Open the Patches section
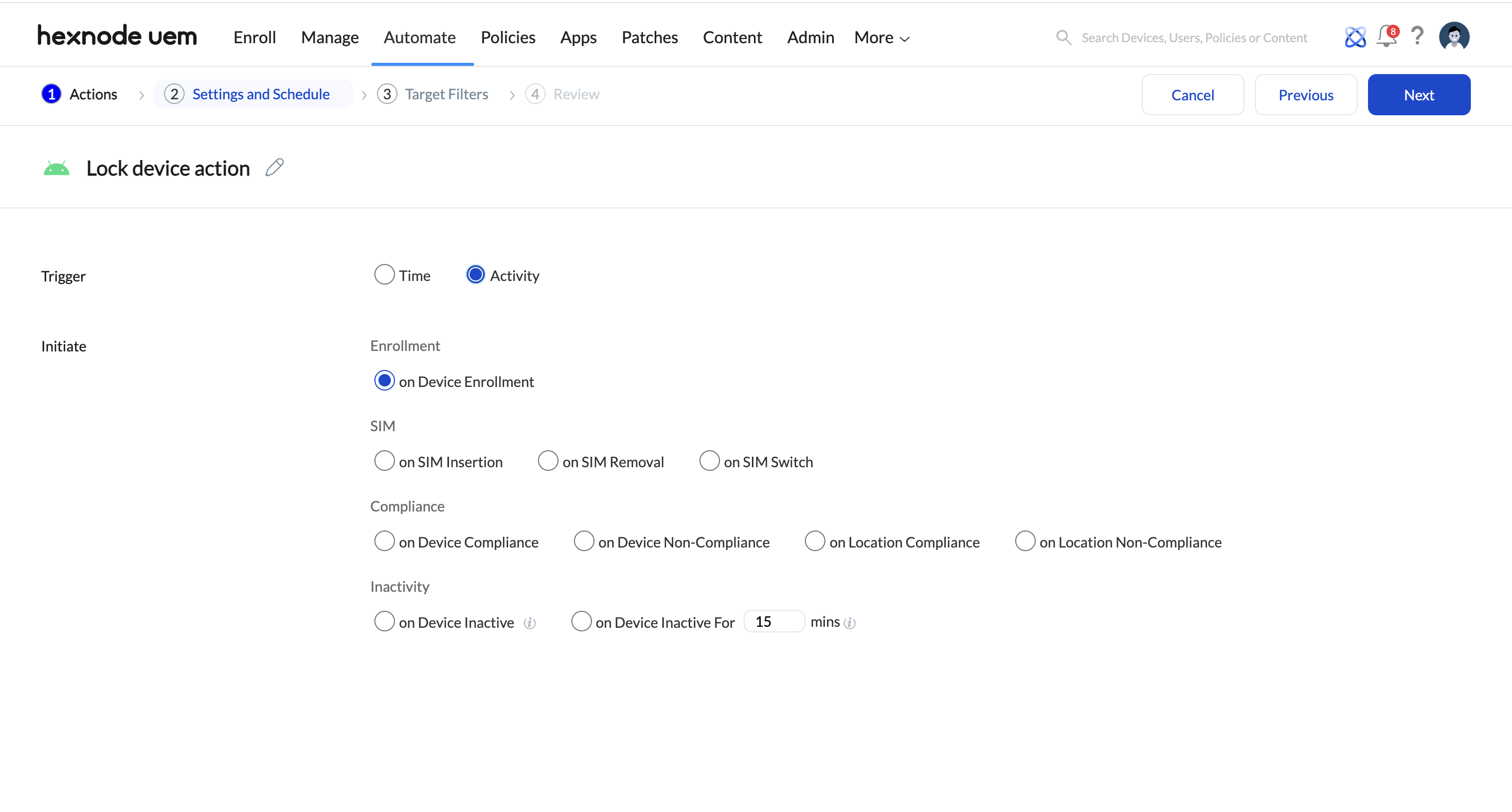 click(650, 37)
